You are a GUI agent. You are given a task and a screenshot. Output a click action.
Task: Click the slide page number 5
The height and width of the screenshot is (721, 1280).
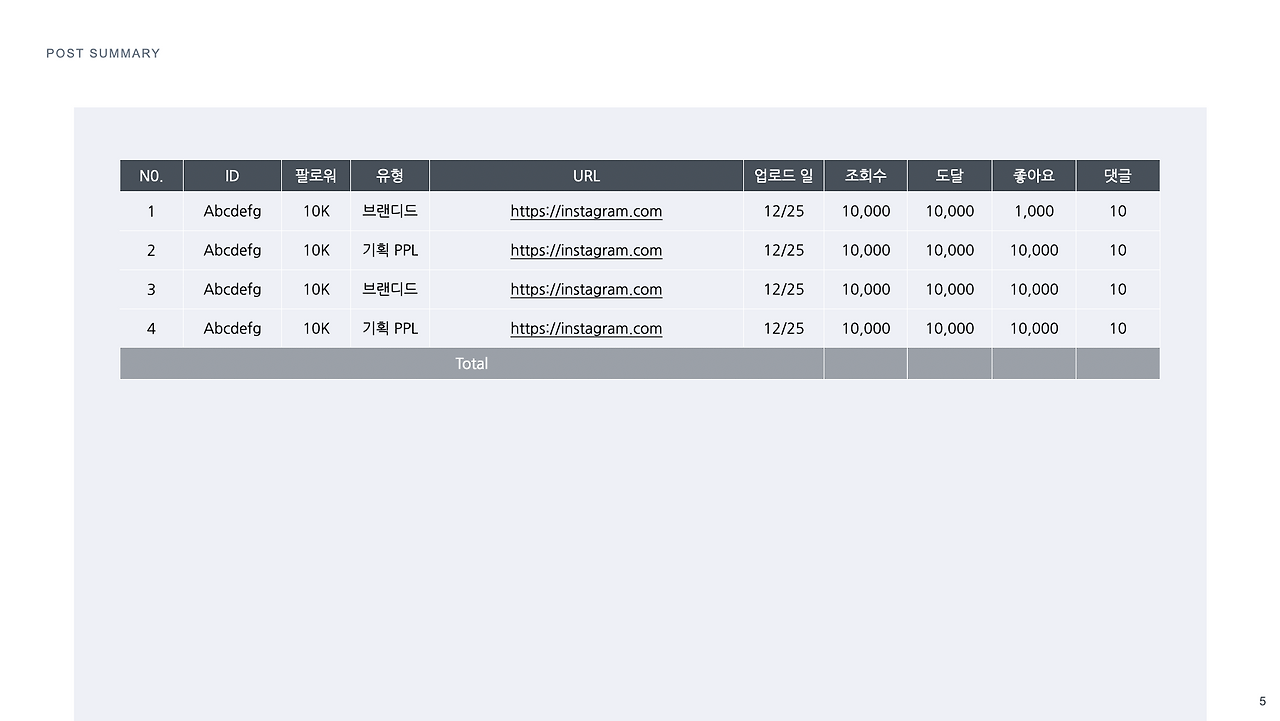(x=1263, y=701)
